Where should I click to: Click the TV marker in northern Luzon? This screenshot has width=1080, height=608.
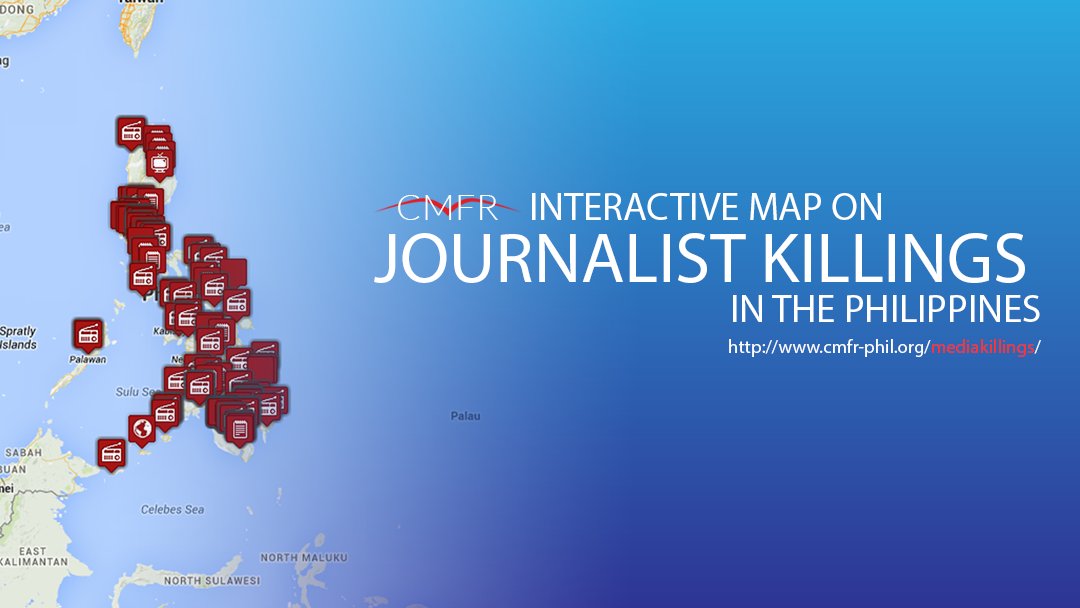coord(160,163)
